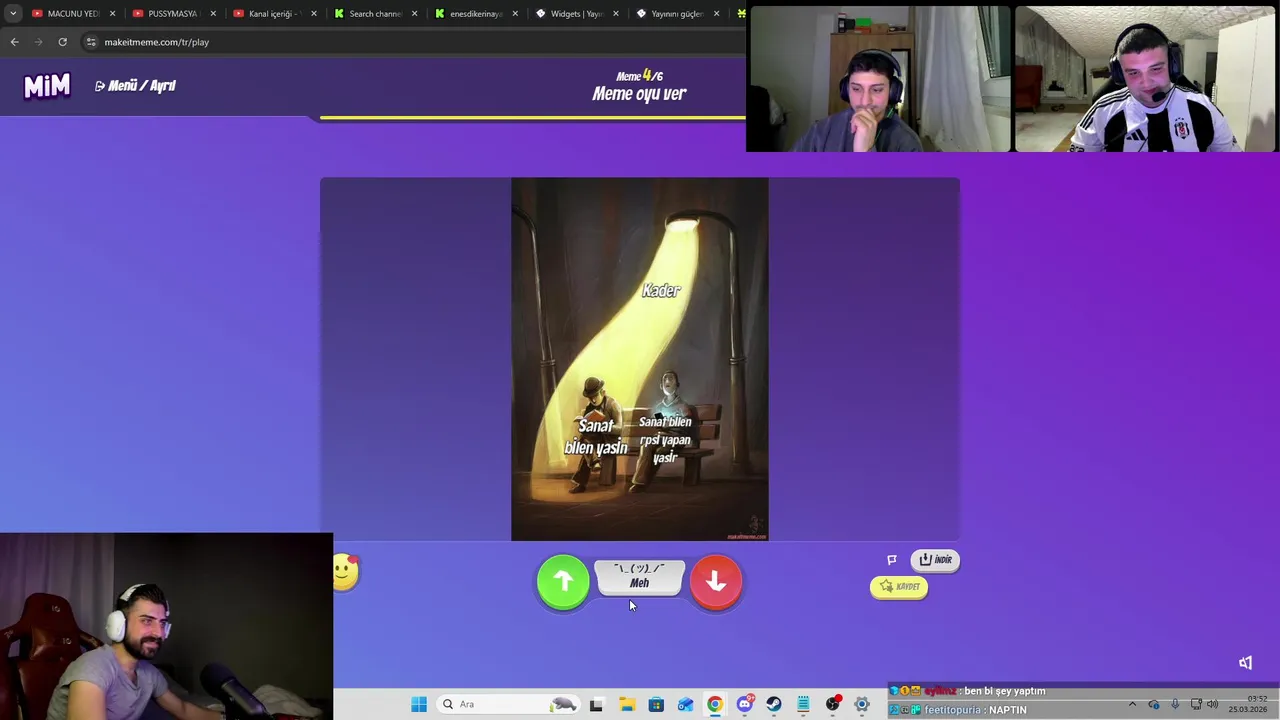The height and width of the screenshot is (720, 1280).
Task: Flag the meme using the flag icon
Action: click(892, 560)
